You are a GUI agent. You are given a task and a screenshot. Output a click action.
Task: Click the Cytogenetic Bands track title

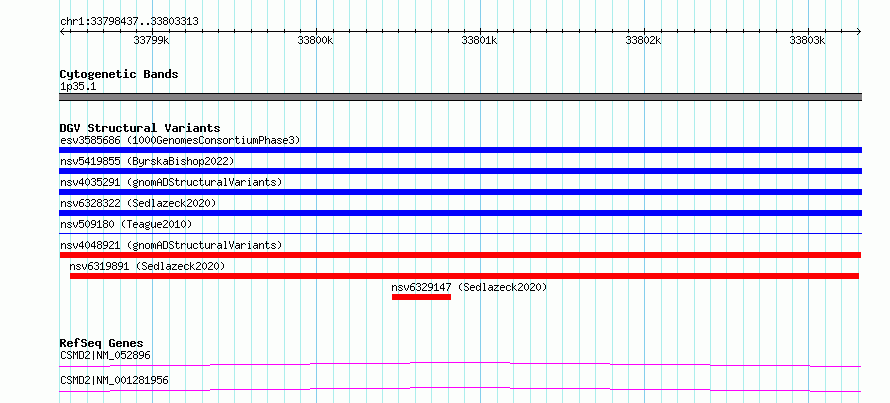pyautogui.click(x=119, y=74)
